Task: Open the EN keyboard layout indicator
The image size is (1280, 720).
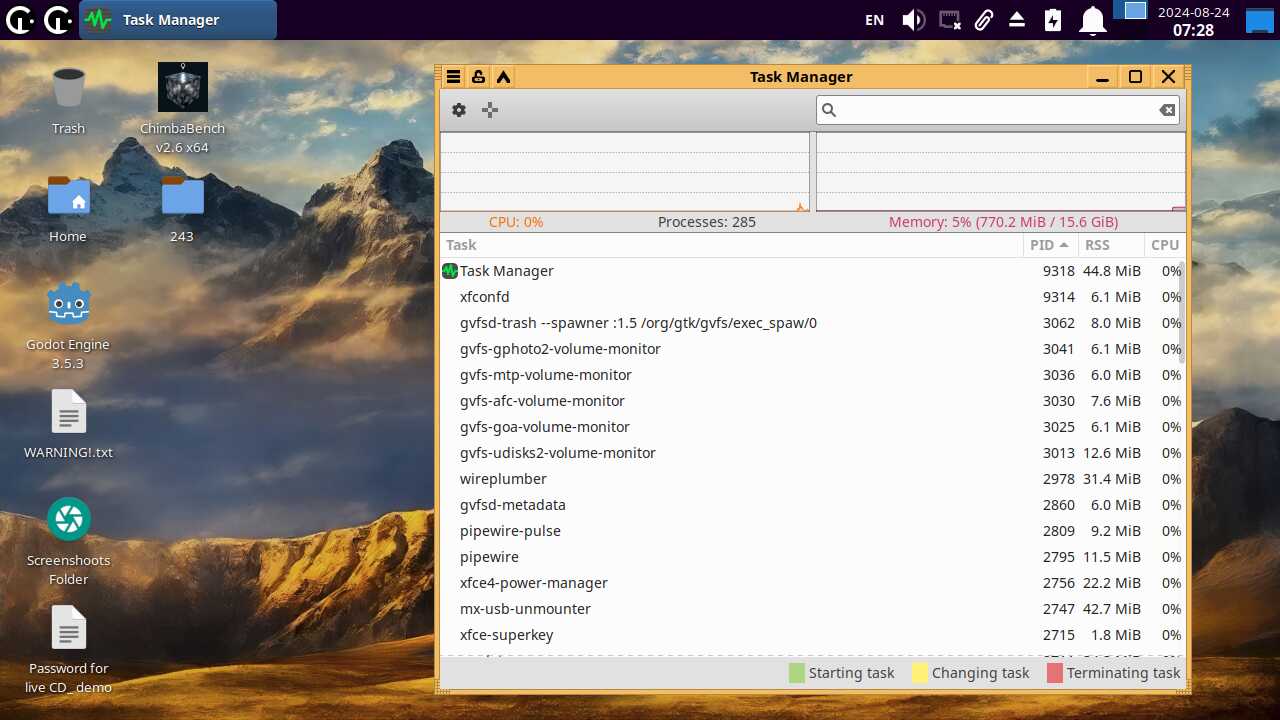Action: click(x=875, y=20)
